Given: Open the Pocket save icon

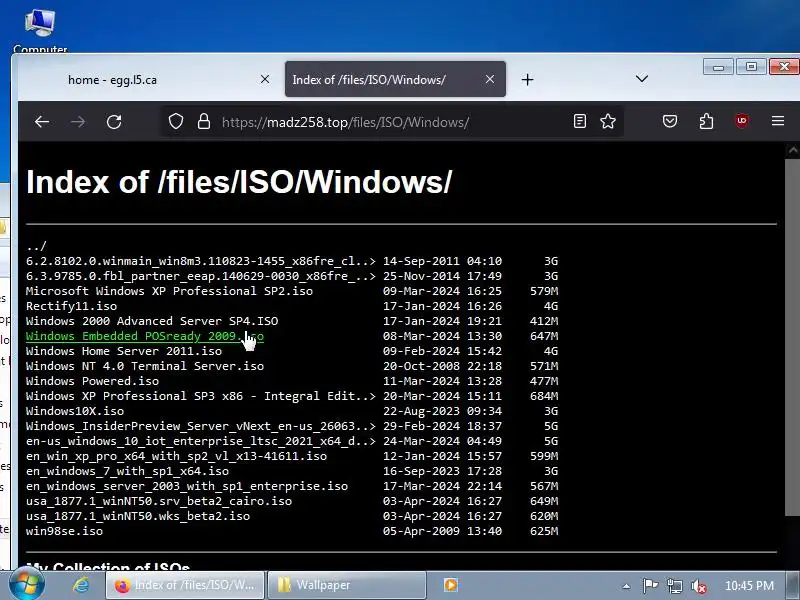Looking at the screenshot, I should pos(670,121).
